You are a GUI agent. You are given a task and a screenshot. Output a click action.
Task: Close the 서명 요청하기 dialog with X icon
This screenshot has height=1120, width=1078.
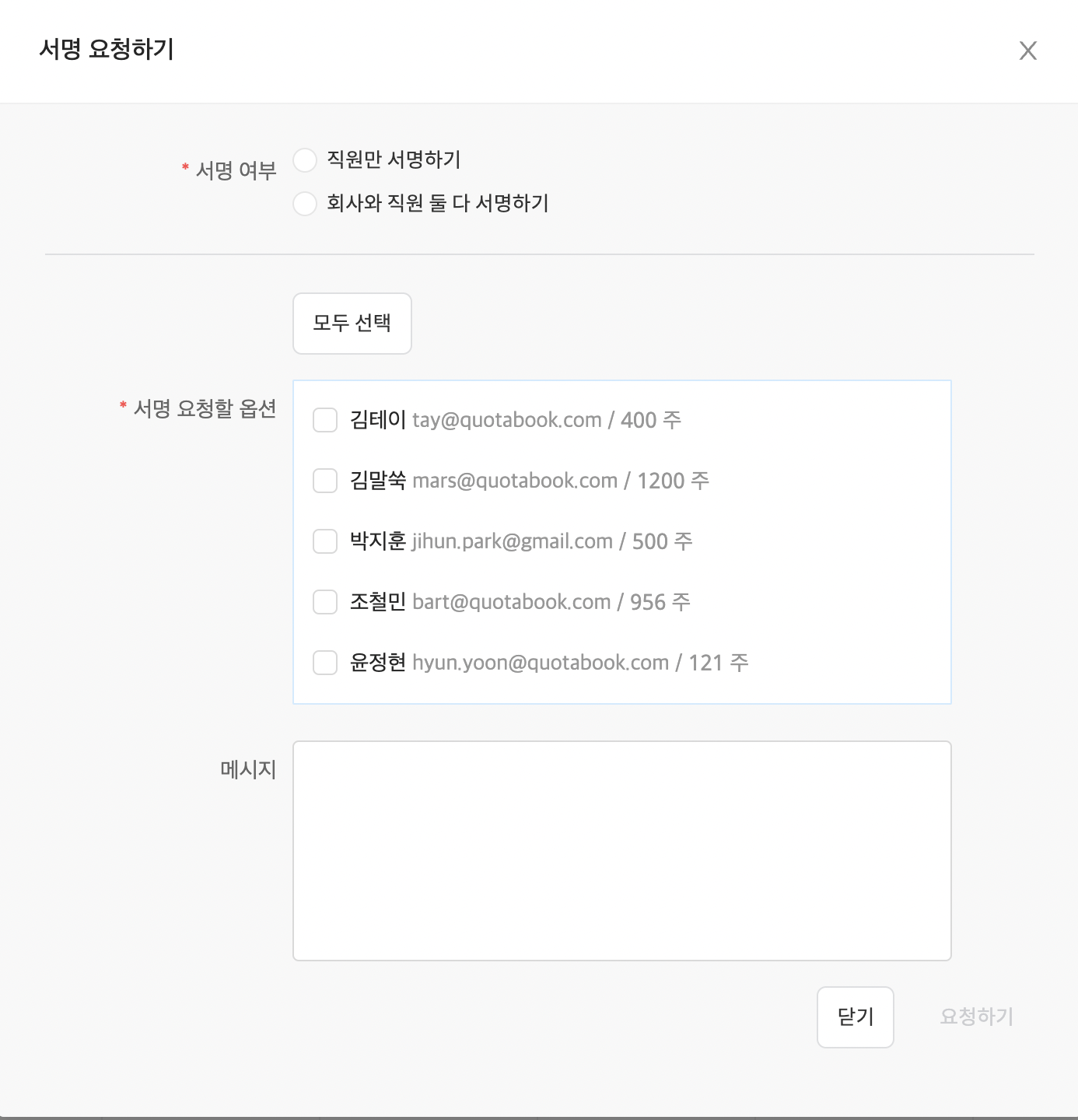[1028, 51]
